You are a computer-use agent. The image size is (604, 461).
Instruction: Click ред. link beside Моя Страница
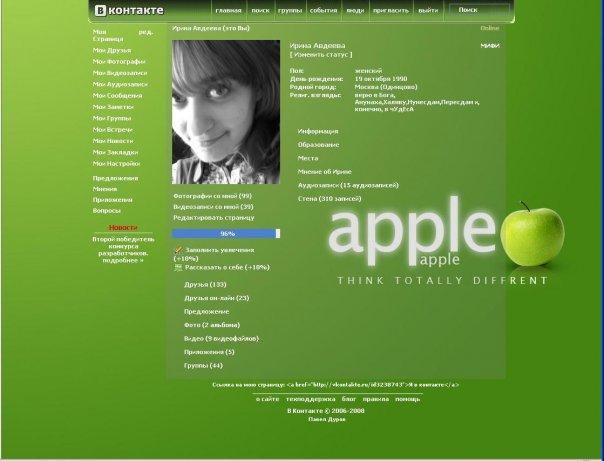coord(146,32)
